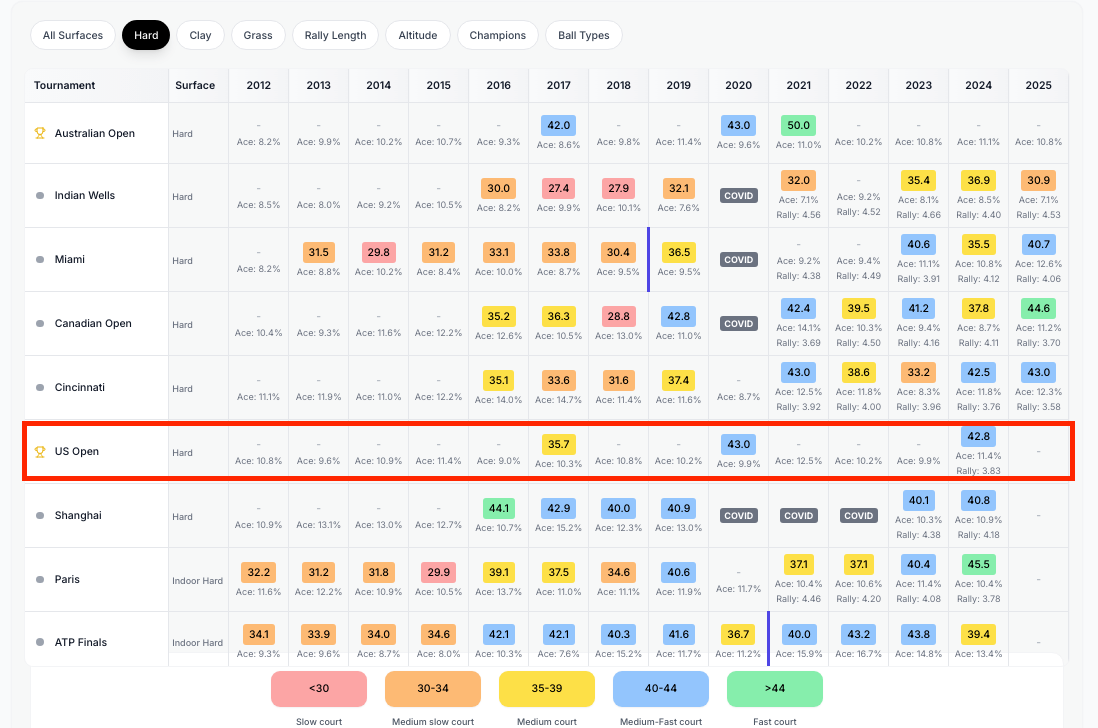This screenshot has height=728, width=1098.
Task: Click the 2021 column header
Action: coord(798,85)
